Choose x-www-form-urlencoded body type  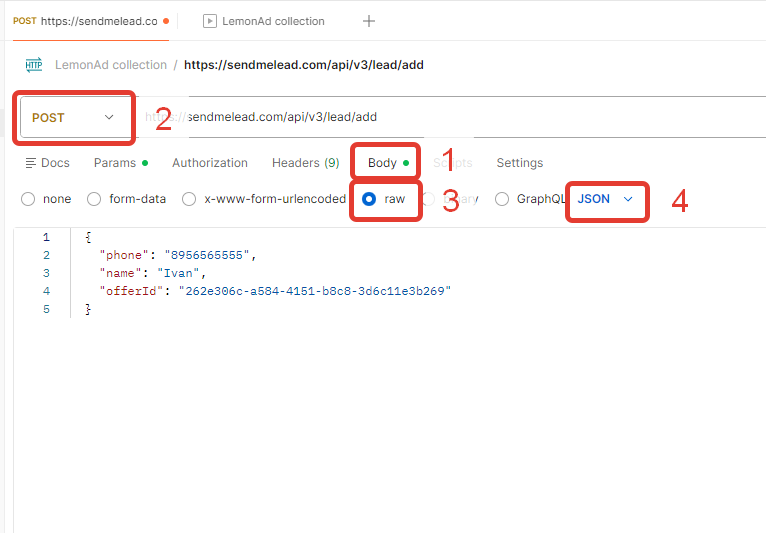189,199
